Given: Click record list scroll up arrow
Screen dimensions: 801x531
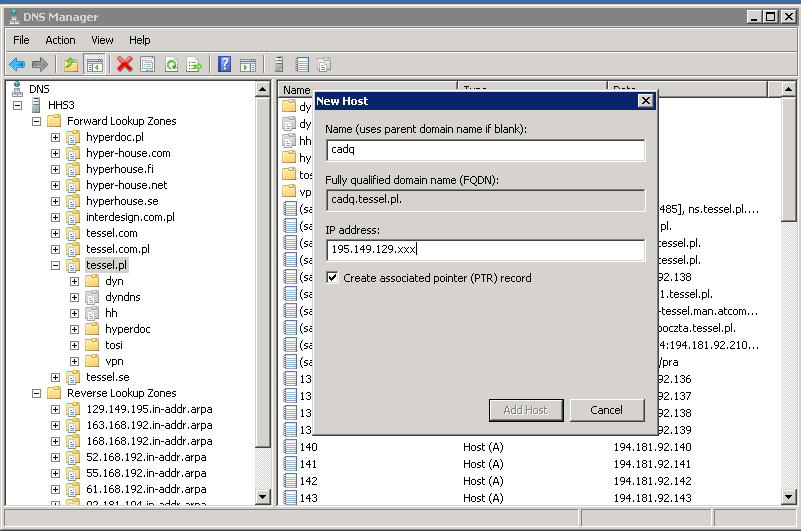Looking at the screenshot, I should [x=788, y=89].
